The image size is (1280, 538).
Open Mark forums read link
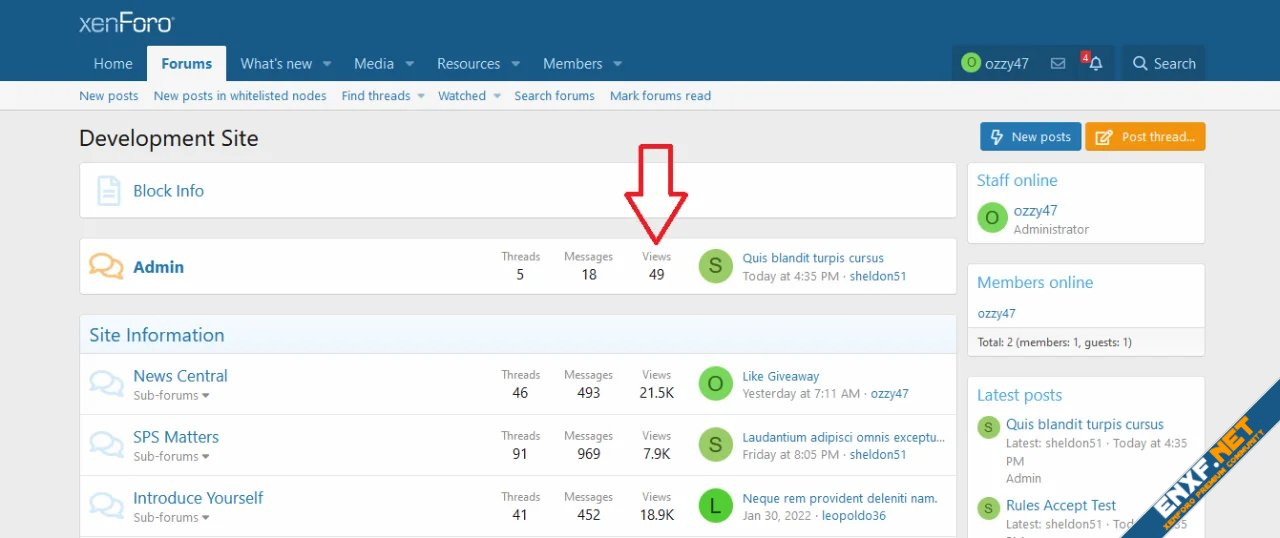[x=660, y=96]
